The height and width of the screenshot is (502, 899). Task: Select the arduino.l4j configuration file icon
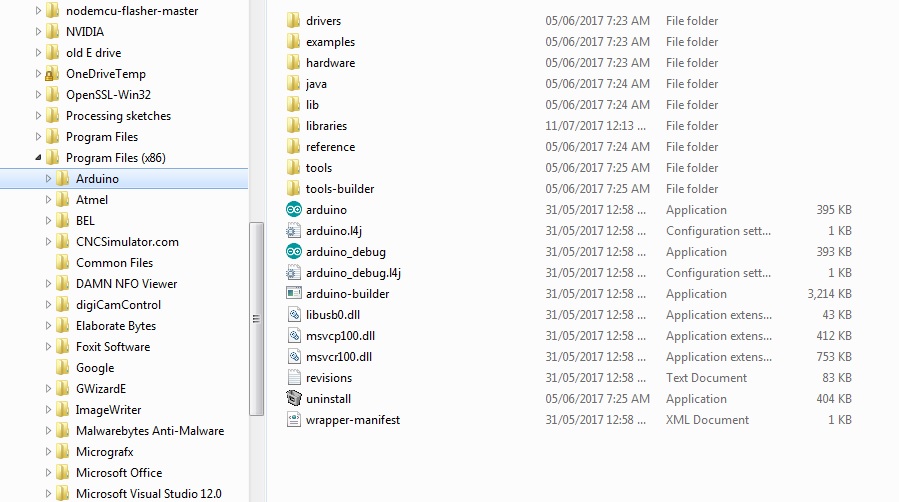[294, 231]
